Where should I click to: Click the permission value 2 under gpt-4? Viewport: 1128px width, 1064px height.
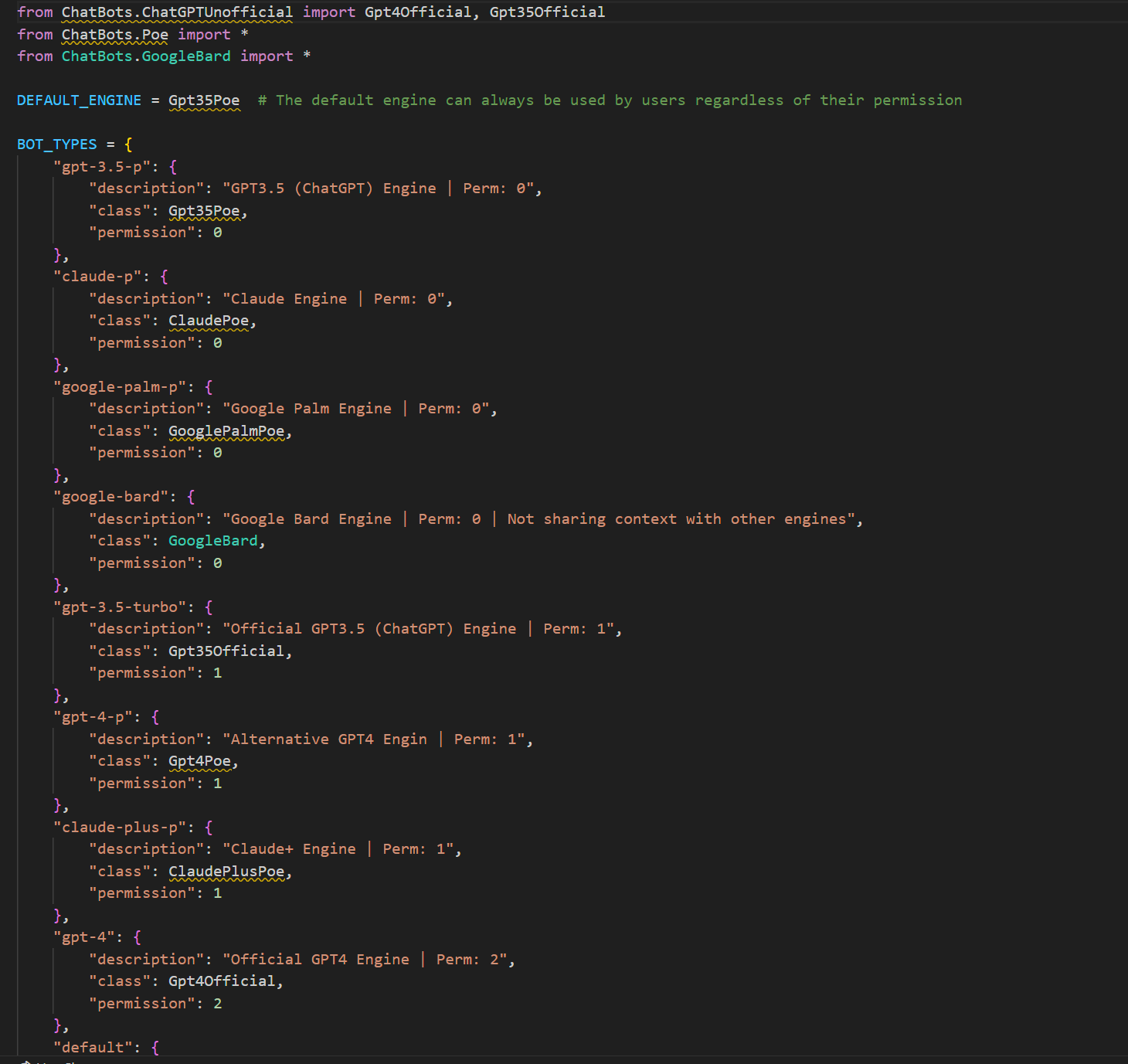pyautogui.click(x=219, y=1003)
